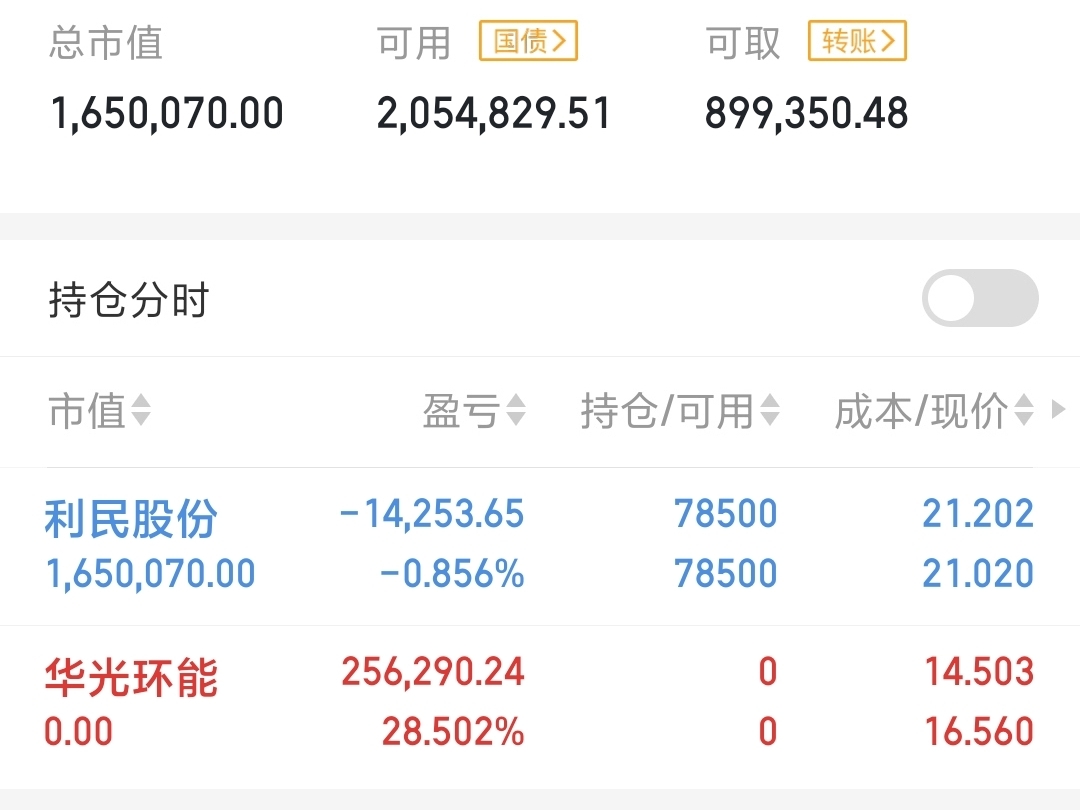The image size is (1080, 810).
Task: Select 华光环能 profit 256,290.24
Action: 433,672
